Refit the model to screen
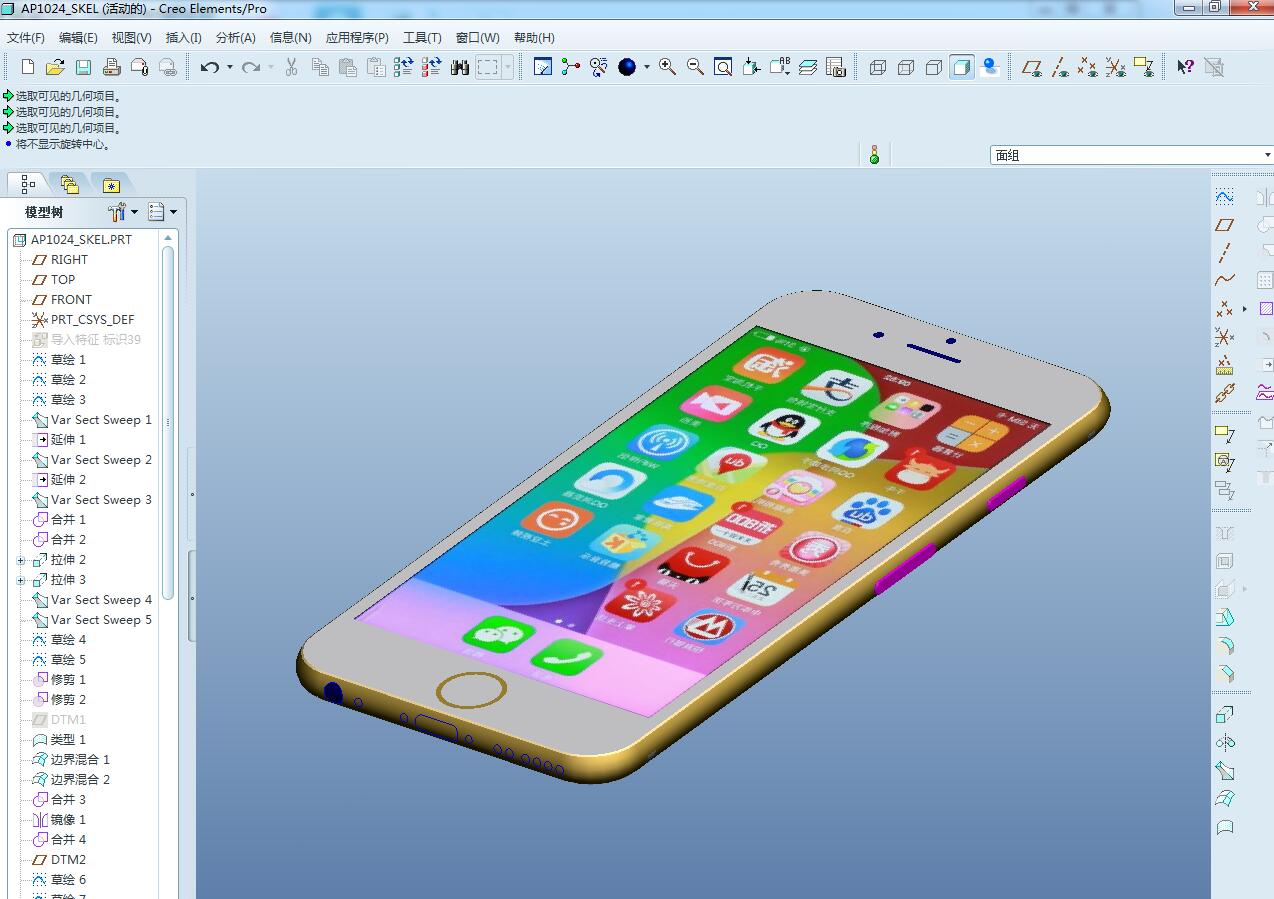1274x899 pixels. 723,67
